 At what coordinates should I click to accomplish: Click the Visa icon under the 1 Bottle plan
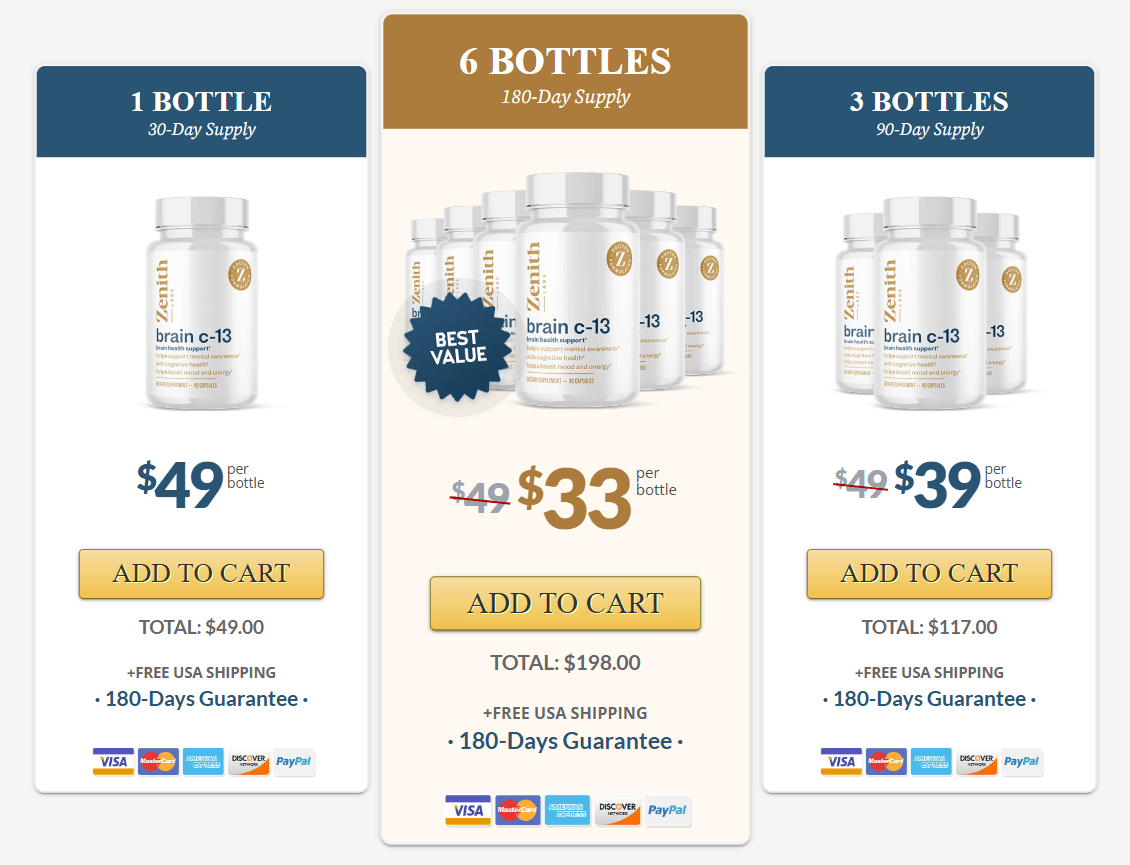(x=113, y=761)
